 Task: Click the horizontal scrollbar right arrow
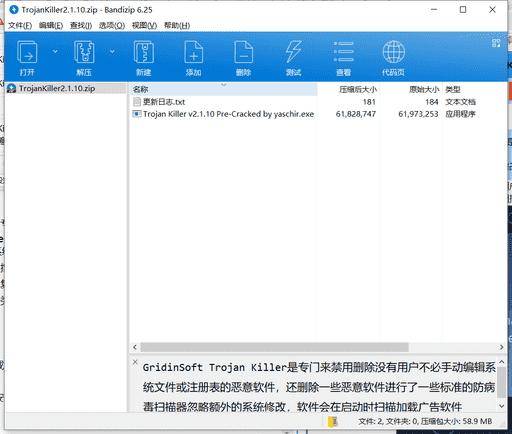tap(501, 347)
